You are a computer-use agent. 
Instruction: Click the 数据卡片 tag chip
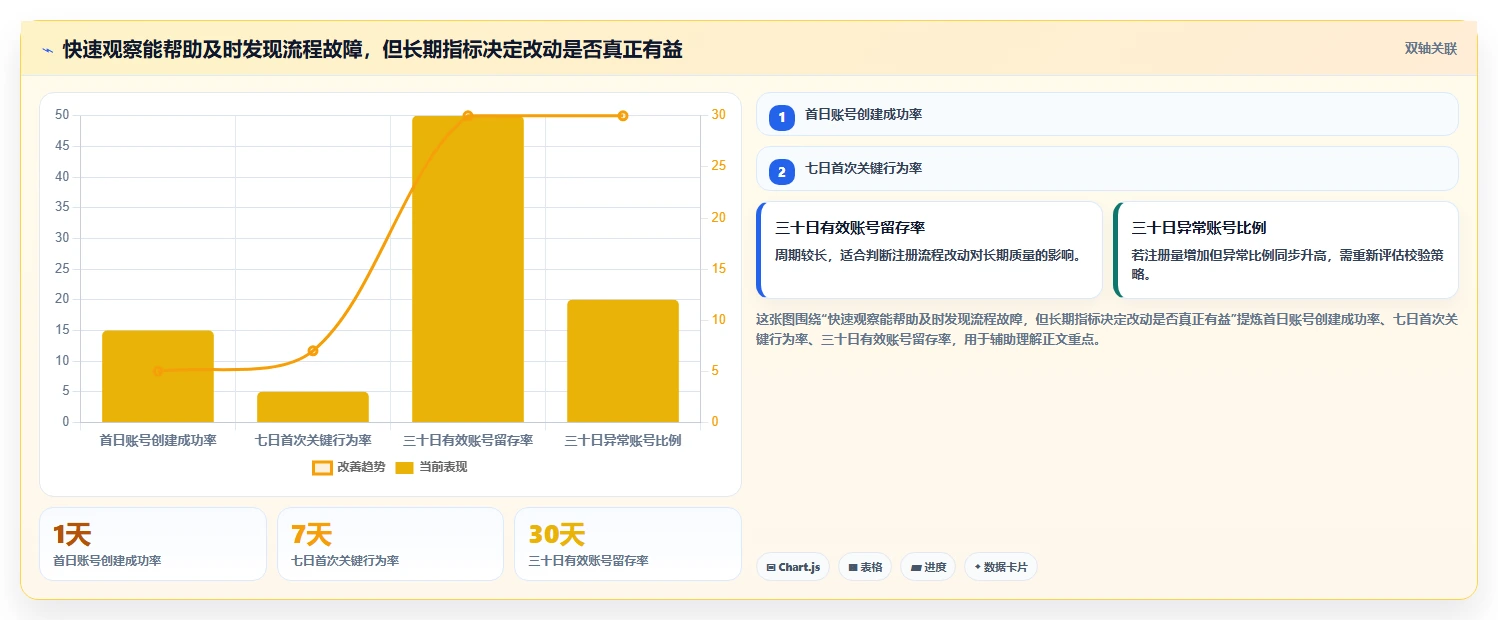click(x=1001, y=567)
